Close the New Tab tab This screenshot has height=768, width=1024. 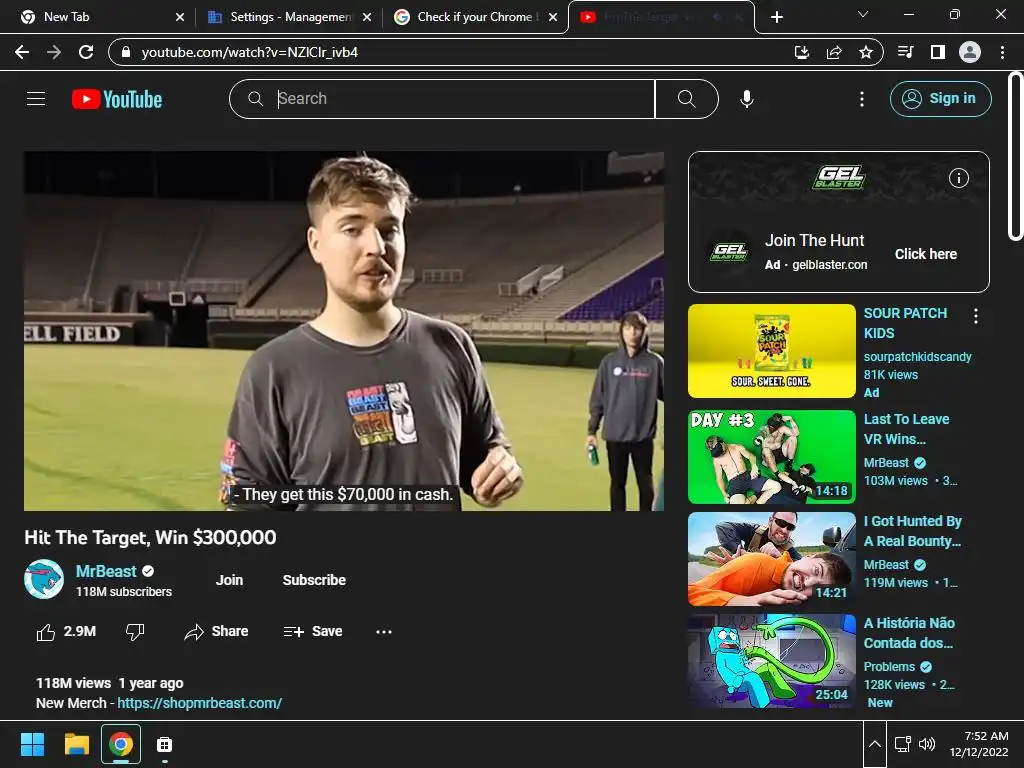coord(180,17)
